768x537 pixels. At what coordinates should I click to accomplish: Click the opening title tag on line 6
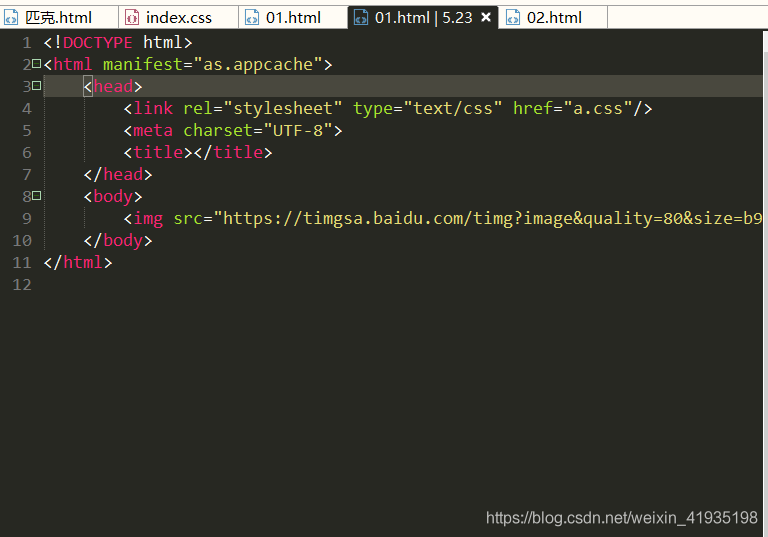pyautogui.click(x=158, y=152)
